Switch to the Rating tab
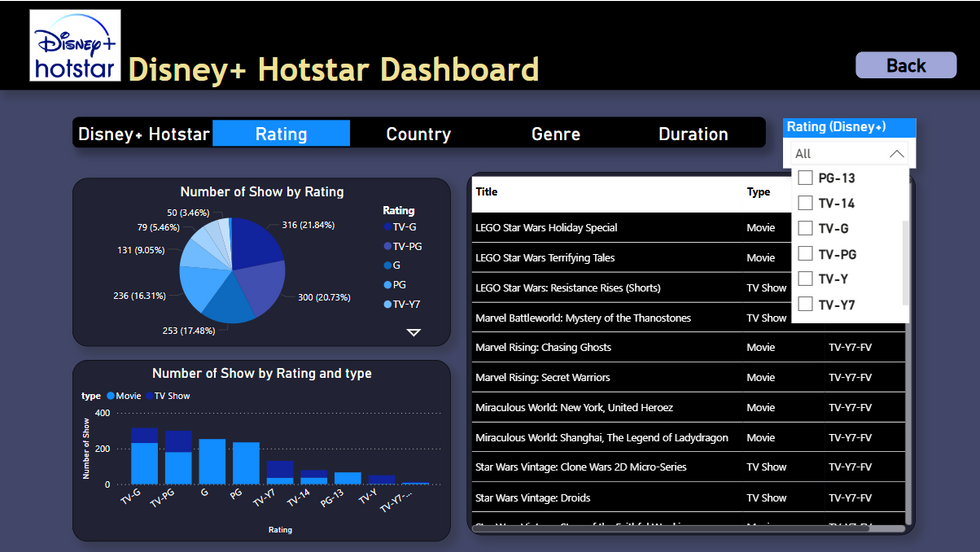Viewport: 980px width, 552px height. pyautogui.click(x=281, y=134)
